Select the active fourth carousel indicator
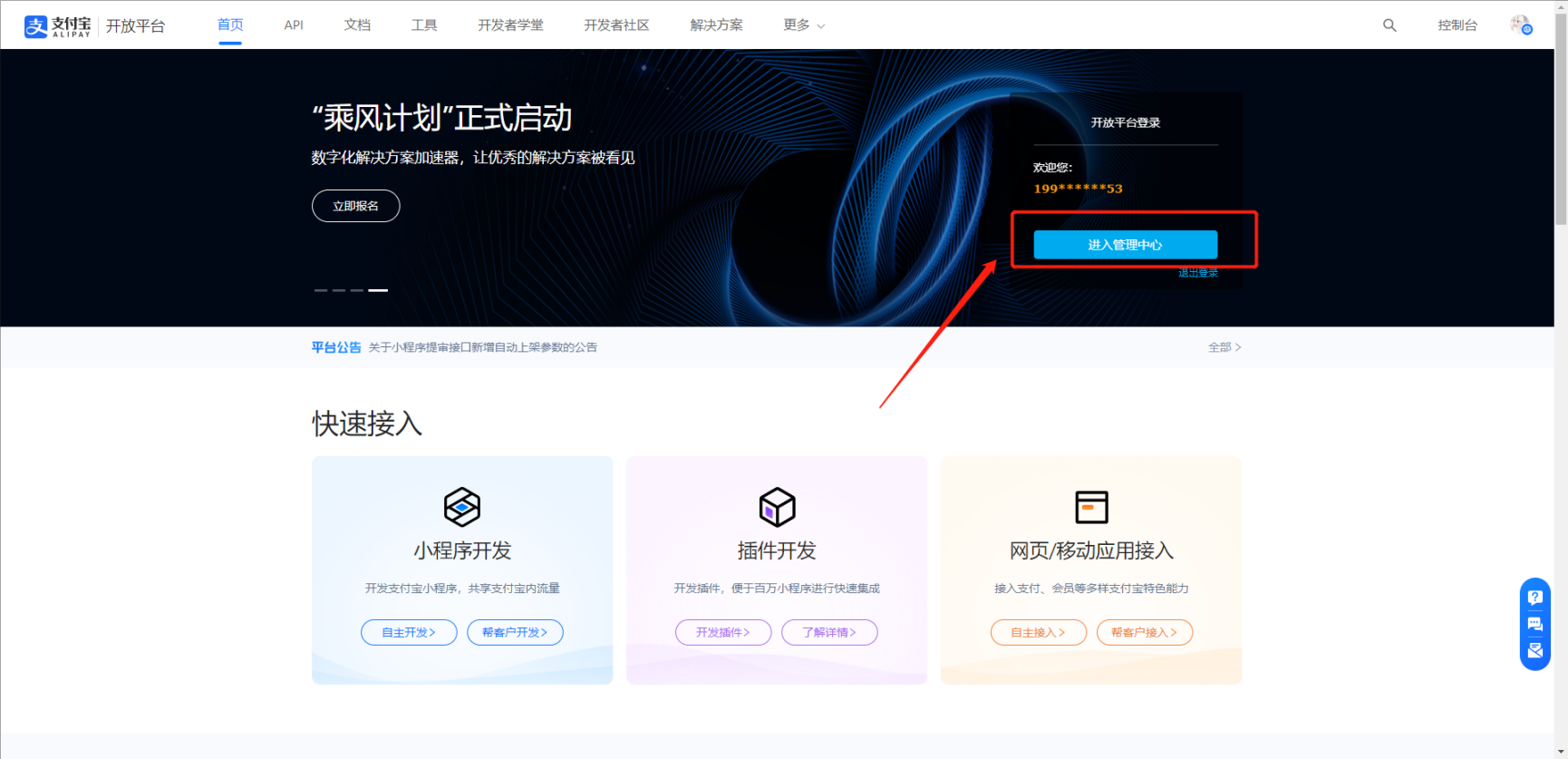The height and width of the screenshot is (759, 1568). [378, 290]
